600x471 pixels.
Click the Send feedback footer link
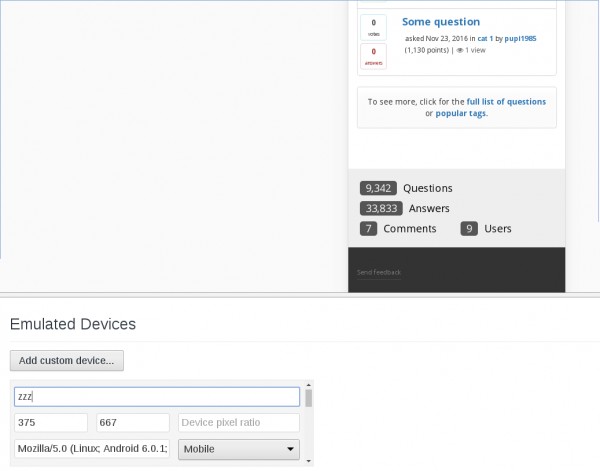click(x=379, y=272)
